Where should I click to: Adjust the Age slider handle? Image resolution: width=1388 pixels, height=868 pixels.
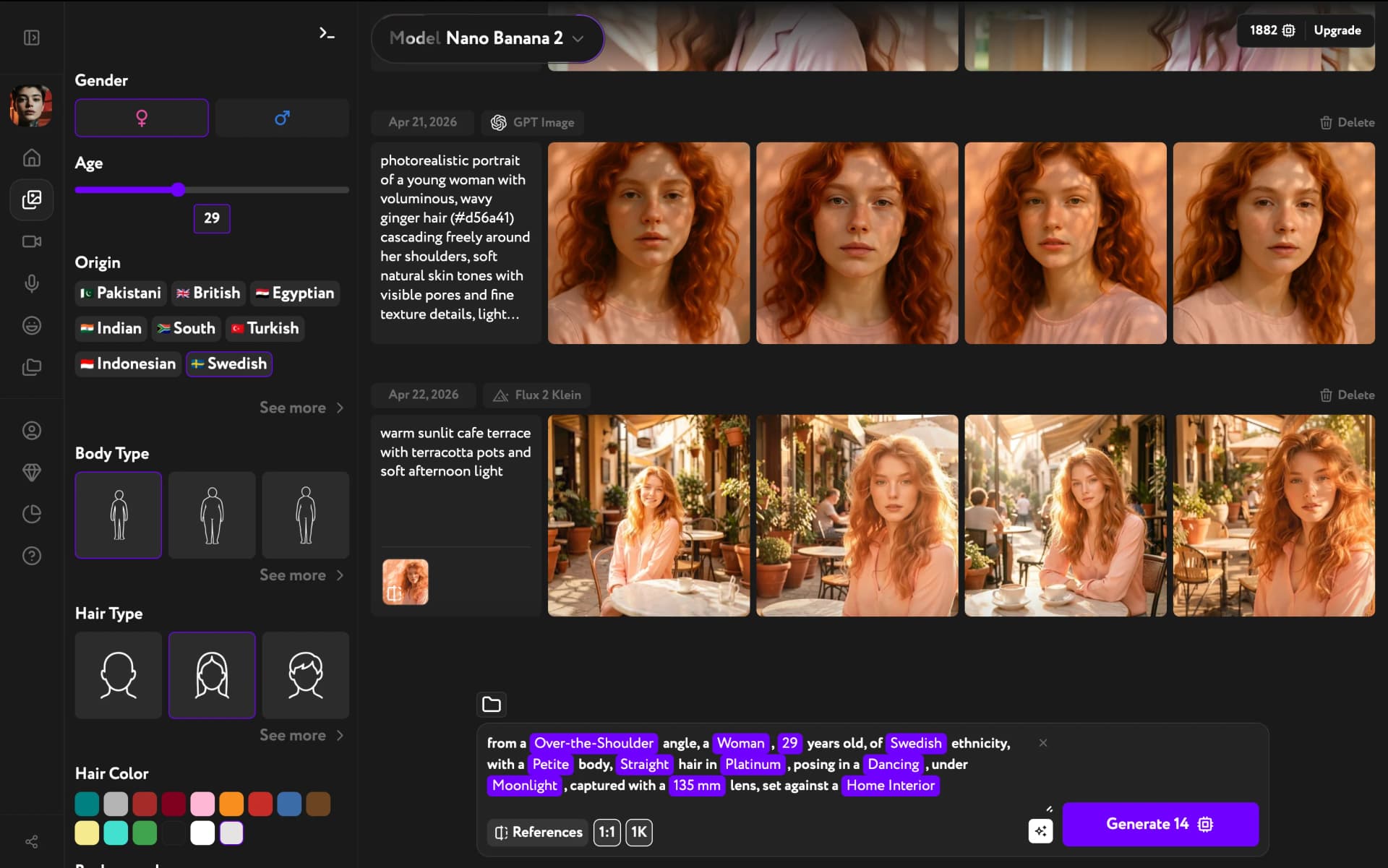(x=178, y=189)
